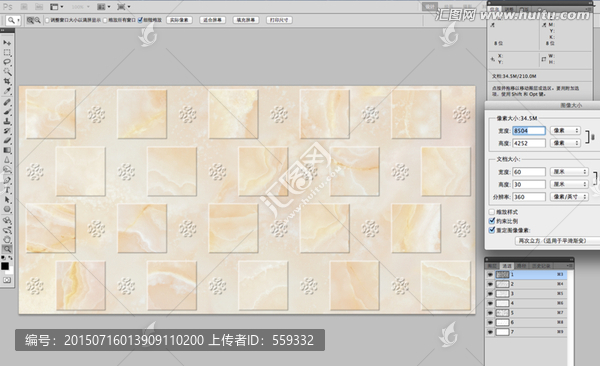Open 两次立方 resampling method dropdown
This screenshot has height=366, width=600.
[x=557, y=241]
